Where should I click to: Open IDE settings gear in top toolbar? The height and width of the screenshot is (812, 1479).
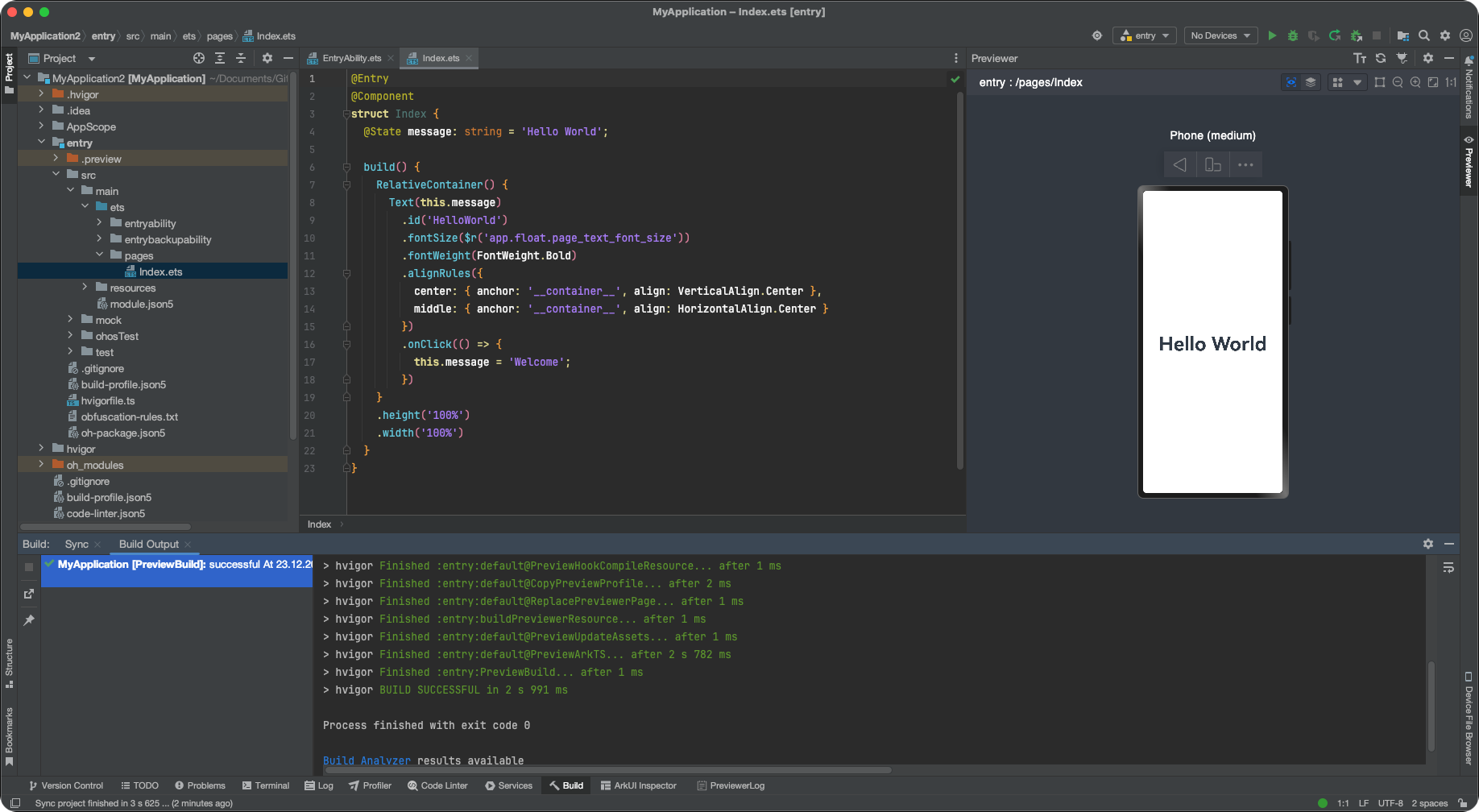tap(1445, 35)
